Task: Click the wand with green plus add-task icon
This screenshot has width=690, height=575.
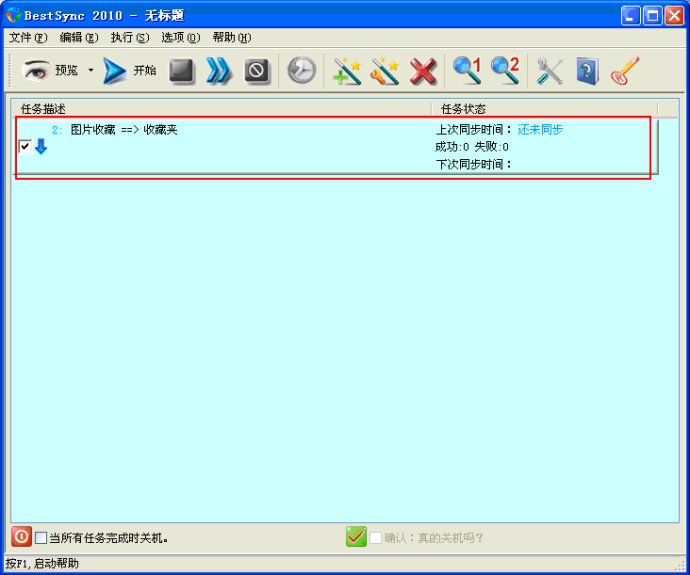Action: [x=347, y=70]
